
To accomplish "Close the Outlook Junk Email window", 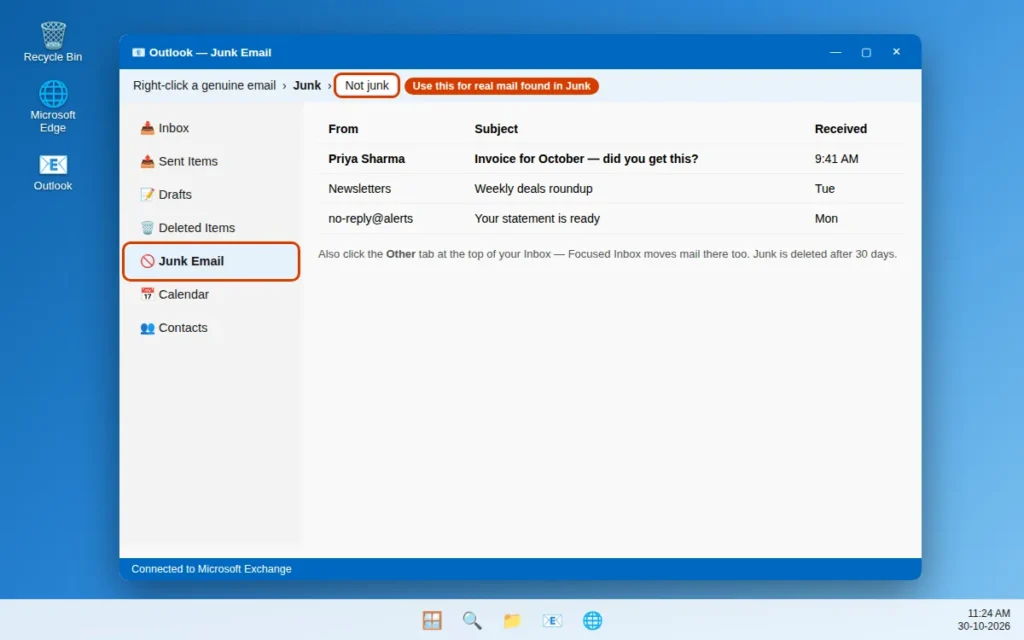I will [x=896, y=52].
